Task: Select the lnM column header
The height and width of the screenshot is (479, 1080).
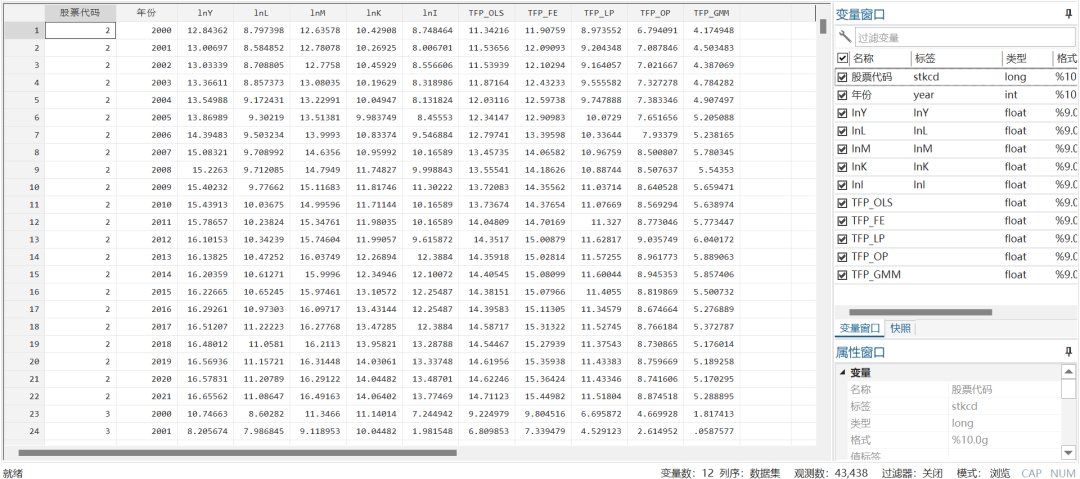Action: 318,12
